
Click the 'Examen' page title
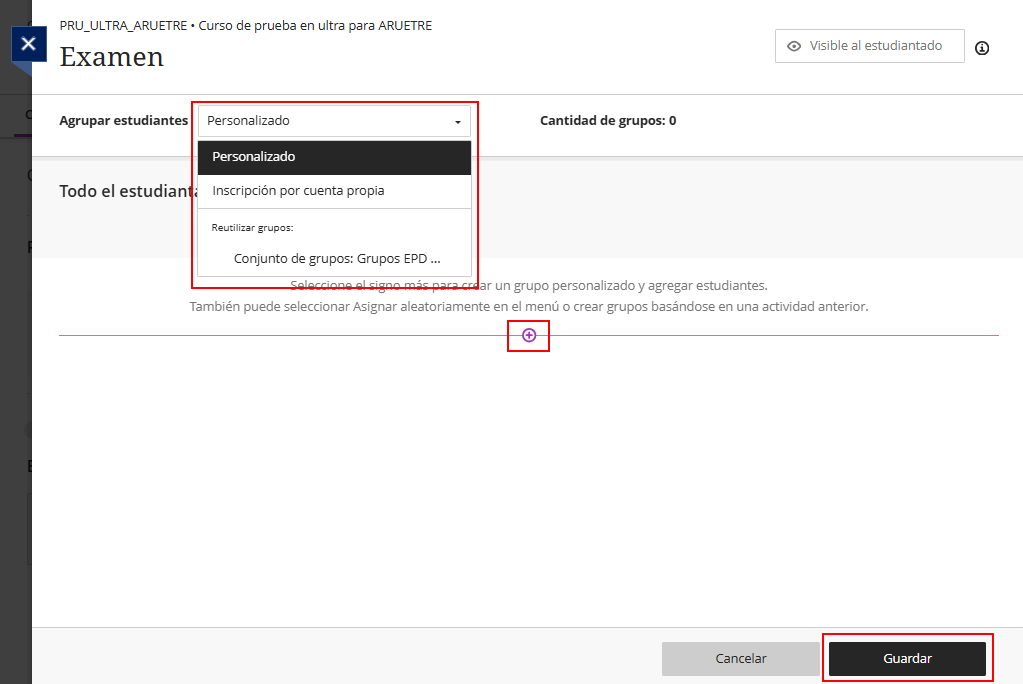coord(111,57)
